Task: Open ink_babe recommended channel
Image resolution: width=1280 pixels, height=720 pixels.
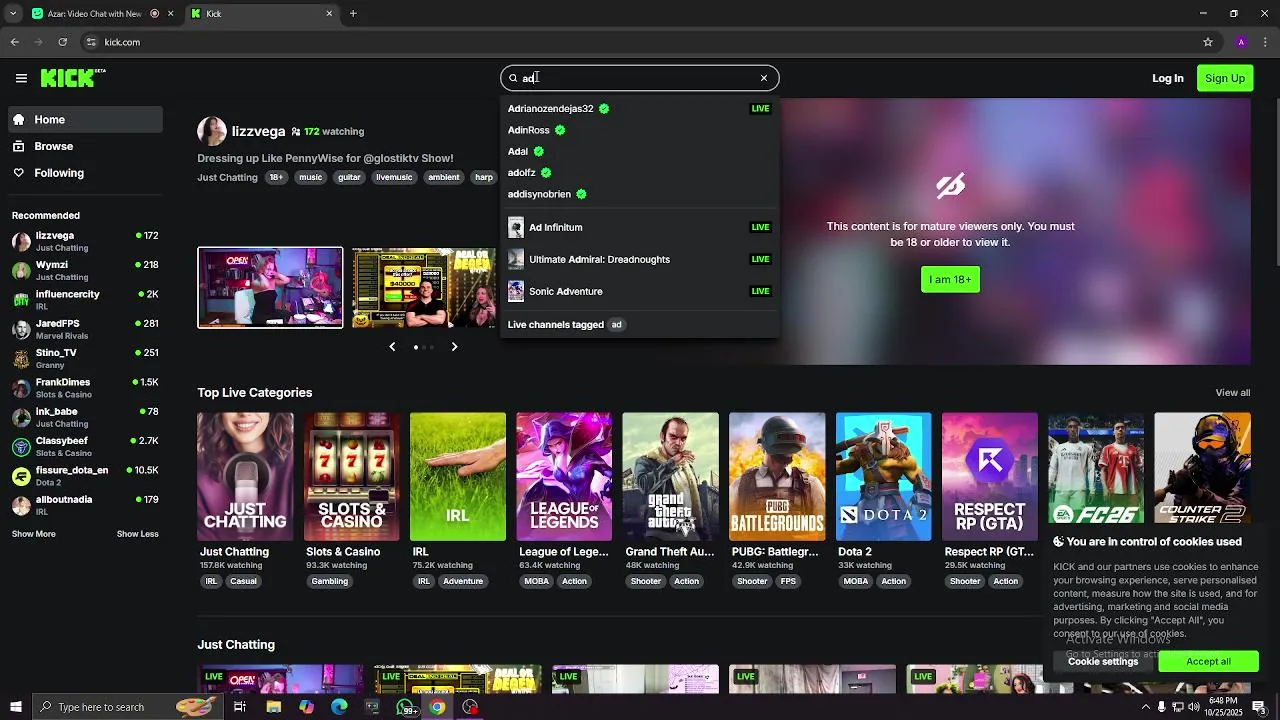Action: (x=86, y=417)
